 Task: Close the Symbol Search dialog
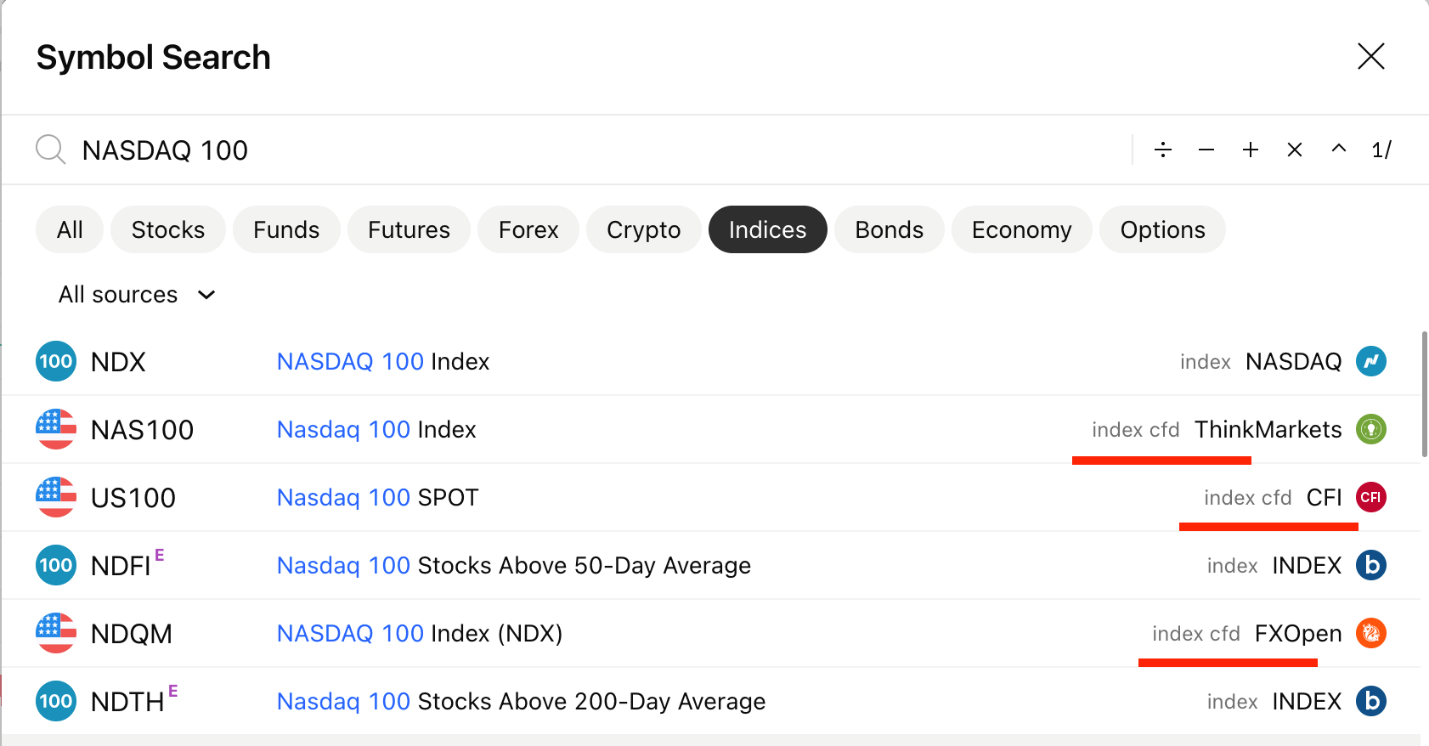(x=1370, y=56)
